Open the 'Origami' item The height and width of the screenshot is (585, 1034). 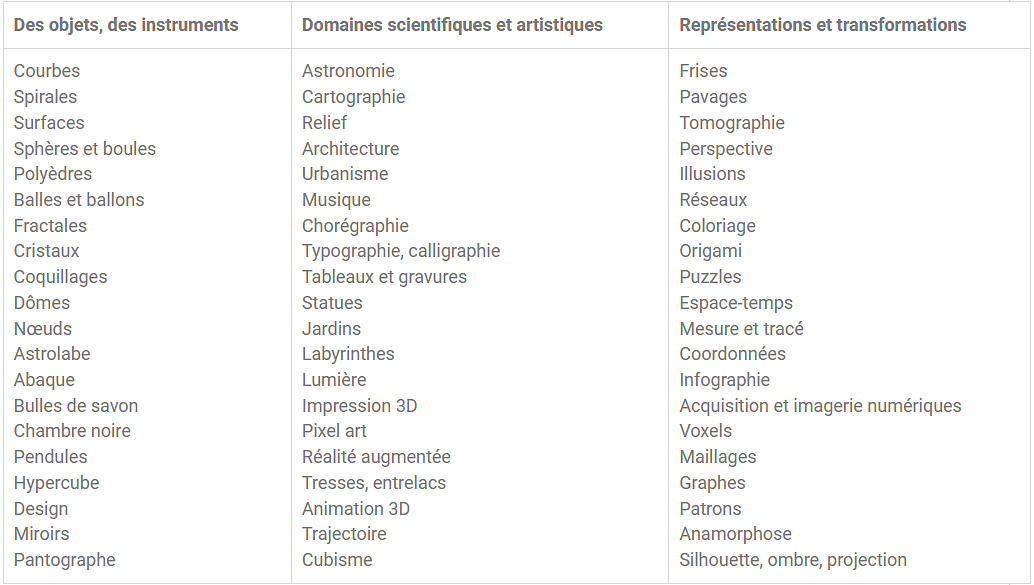point(710,251)
